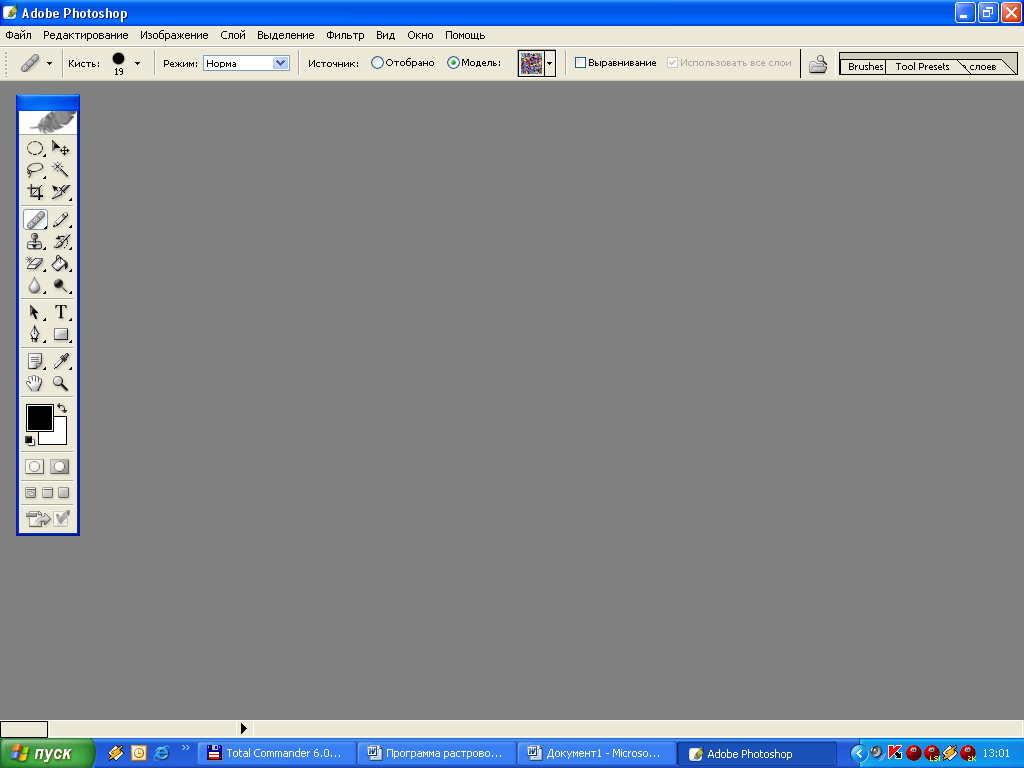Image resolution: width=1024 pixels, height=768 pixels.
Task: Open the status bar info triangle menu
Action: (244, 728)
